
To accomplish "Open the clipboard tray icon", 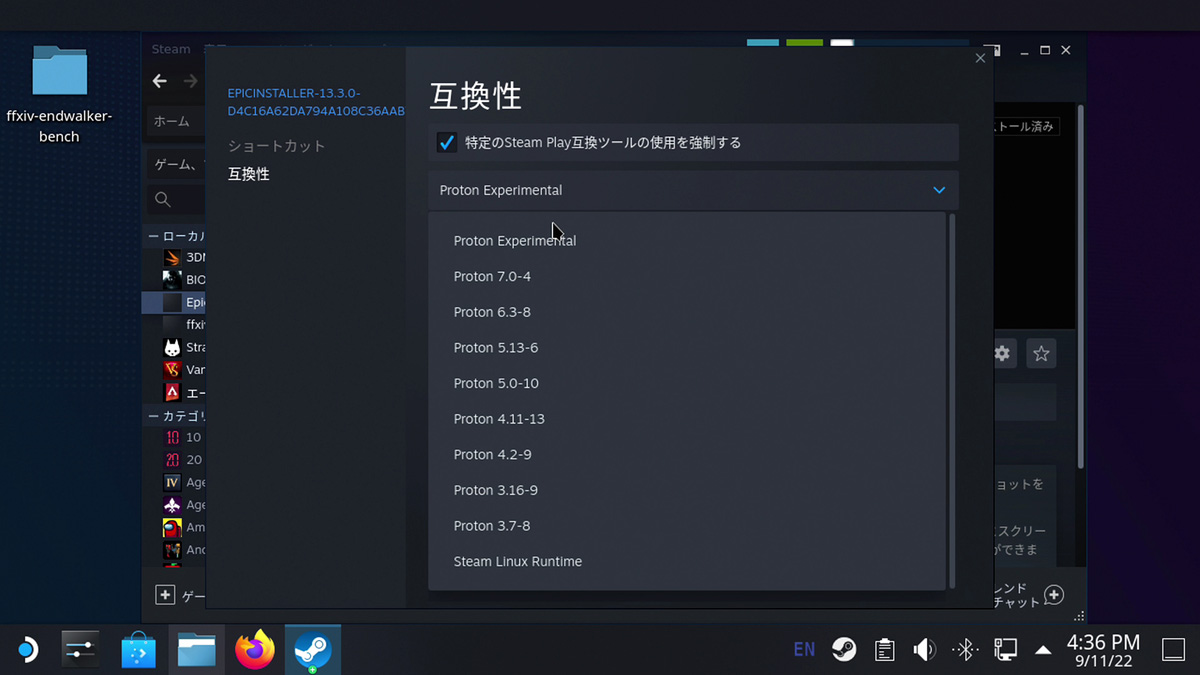I will 884,650.
